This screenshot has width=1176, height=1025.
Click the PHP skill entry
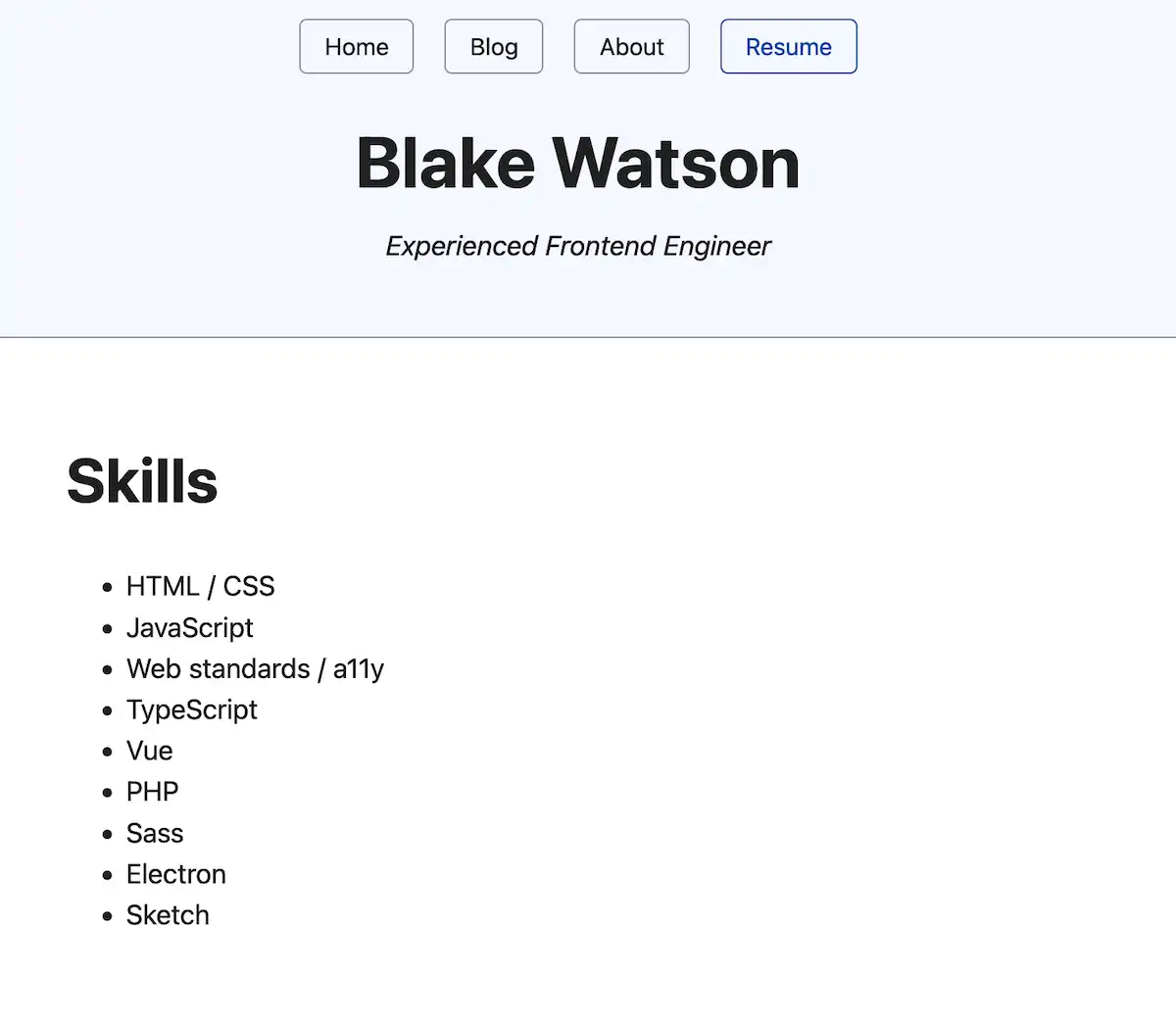[152, 792]
